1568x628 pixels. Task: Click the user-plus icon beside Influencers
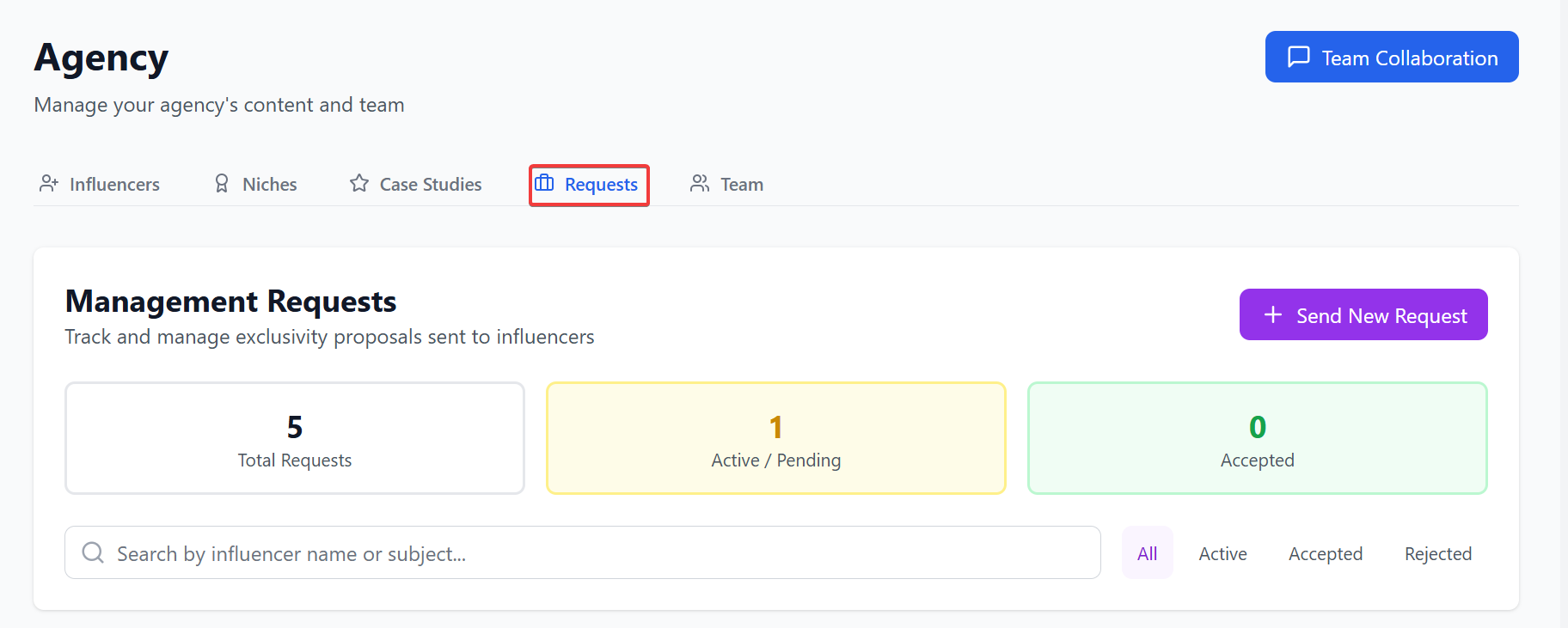click(x=49, y=184)
